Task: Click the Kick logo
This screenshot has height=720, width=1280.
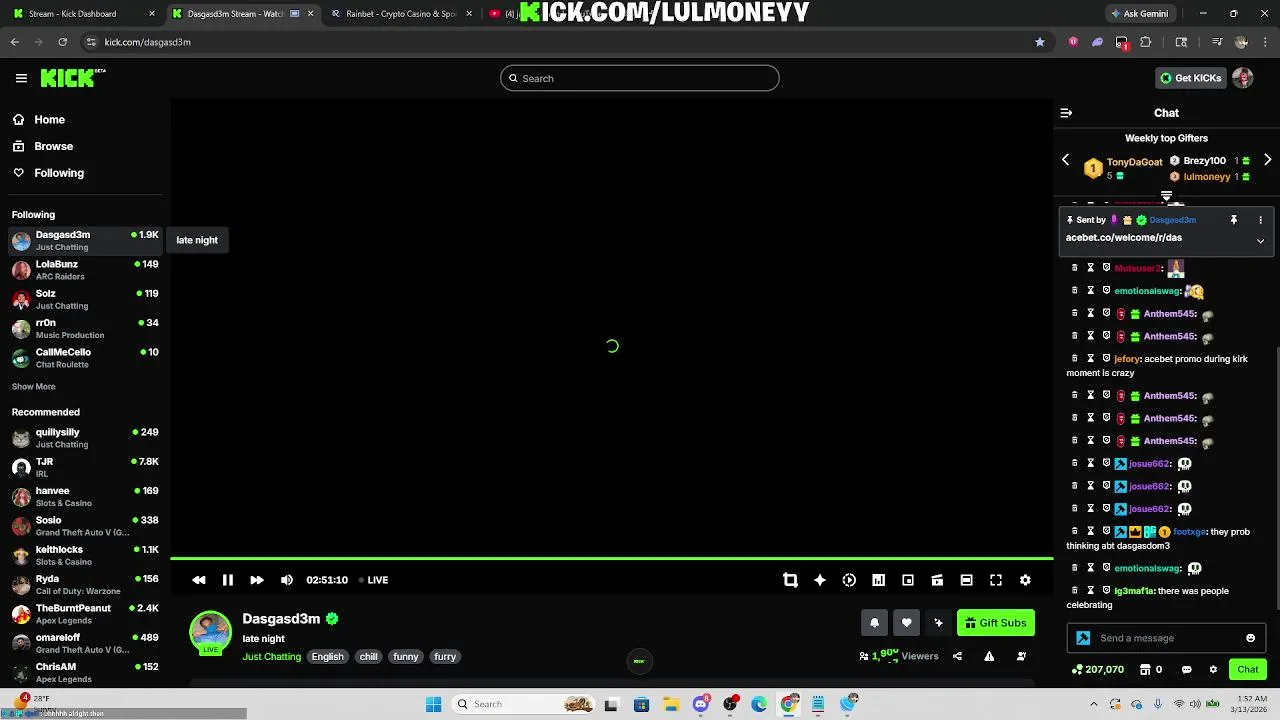Action: tap(73, 78)
